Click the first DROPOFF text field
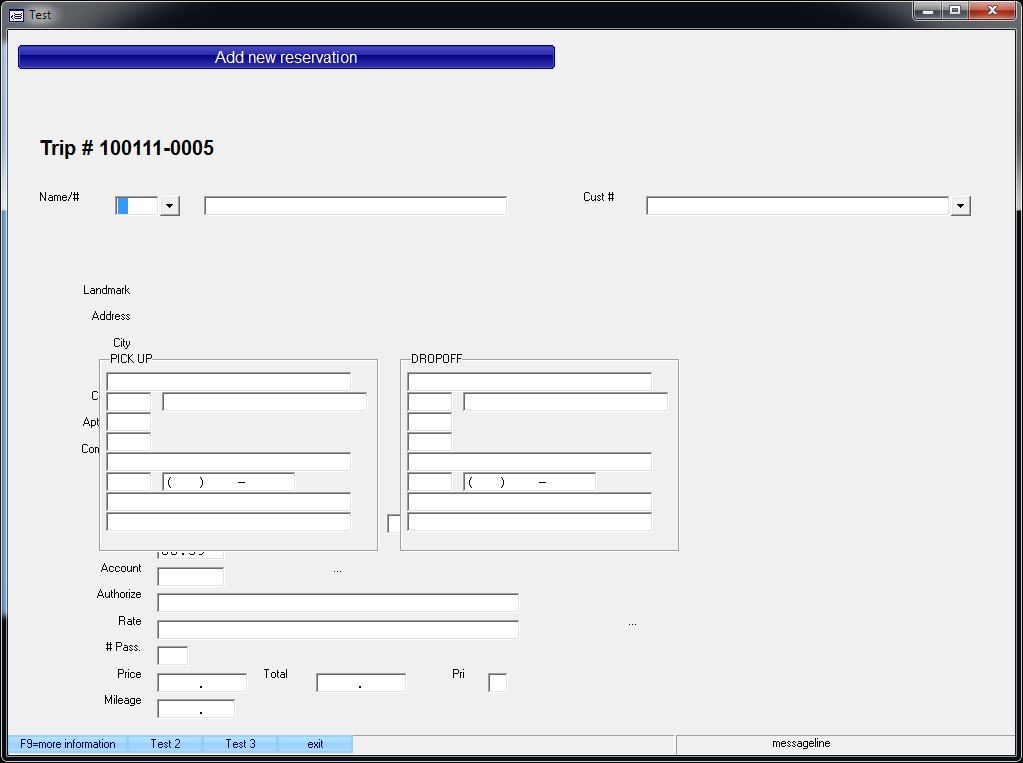Viewport: 1023px width, 763px height. 529,382
